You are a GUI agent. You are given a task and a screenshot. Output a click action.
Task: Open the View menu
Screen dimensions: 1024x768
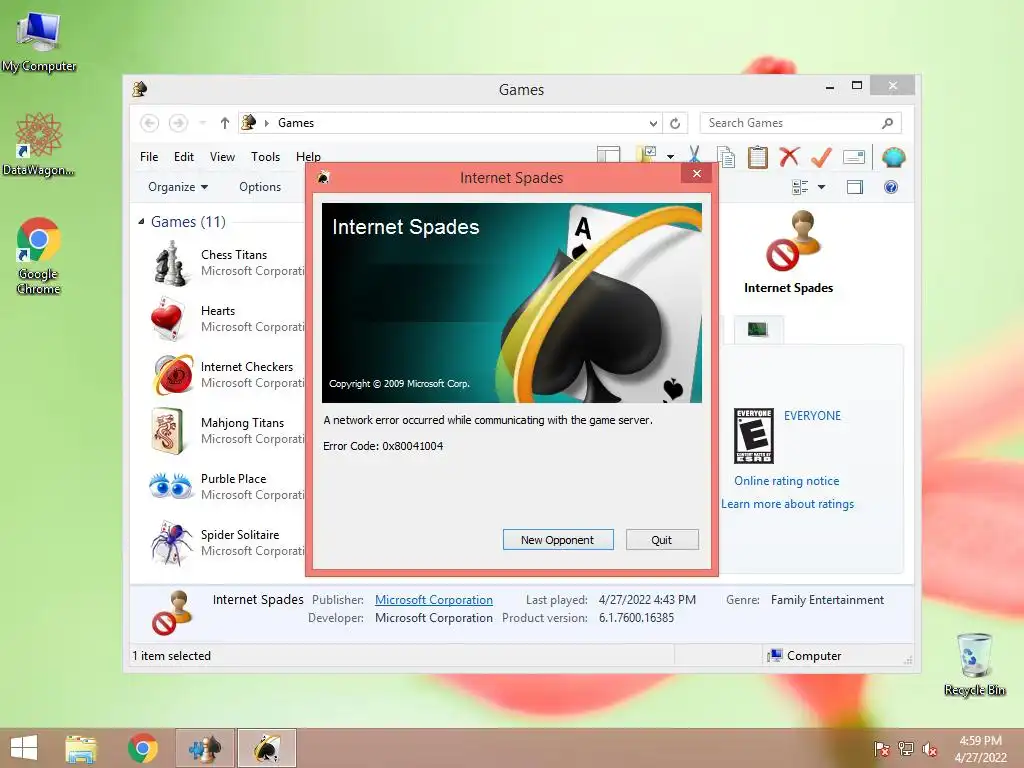pyautogui.click(x=222, y=157)
